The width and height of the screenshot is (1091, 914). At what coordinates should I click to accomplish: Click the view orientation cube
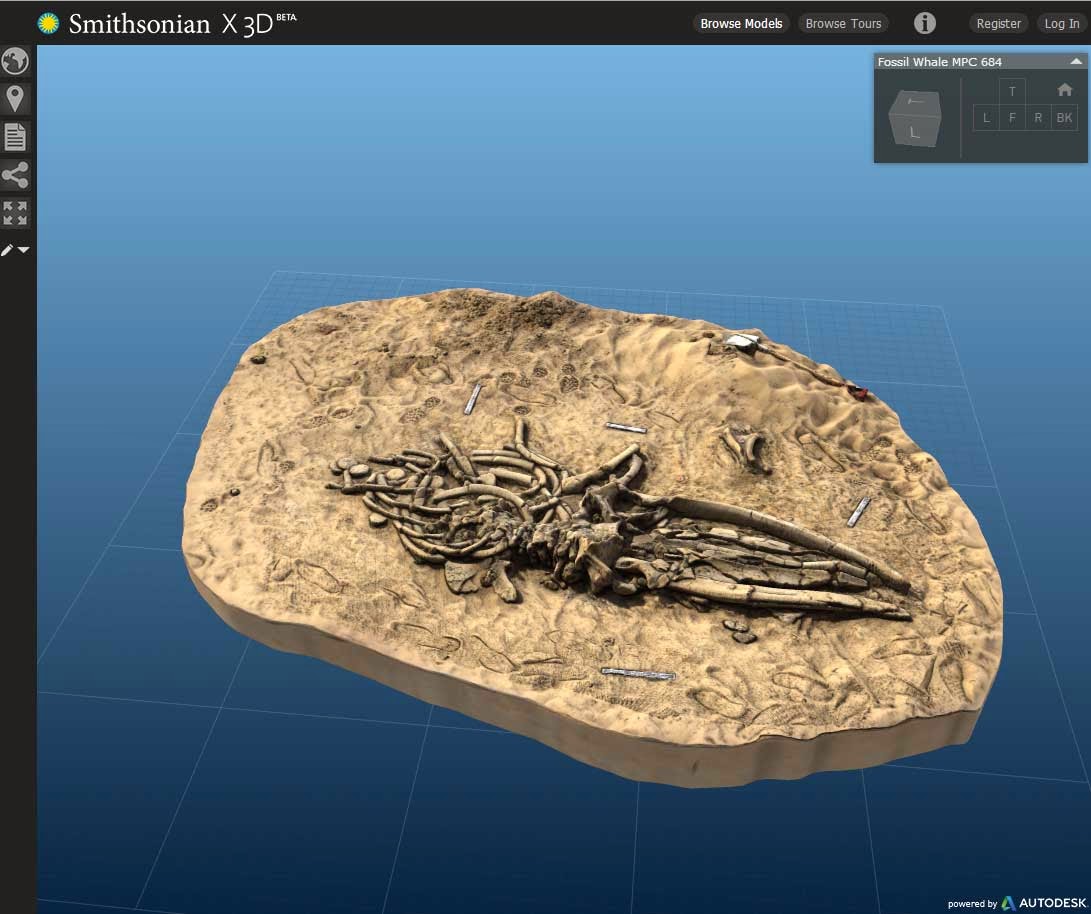click(x=915, y=118)
